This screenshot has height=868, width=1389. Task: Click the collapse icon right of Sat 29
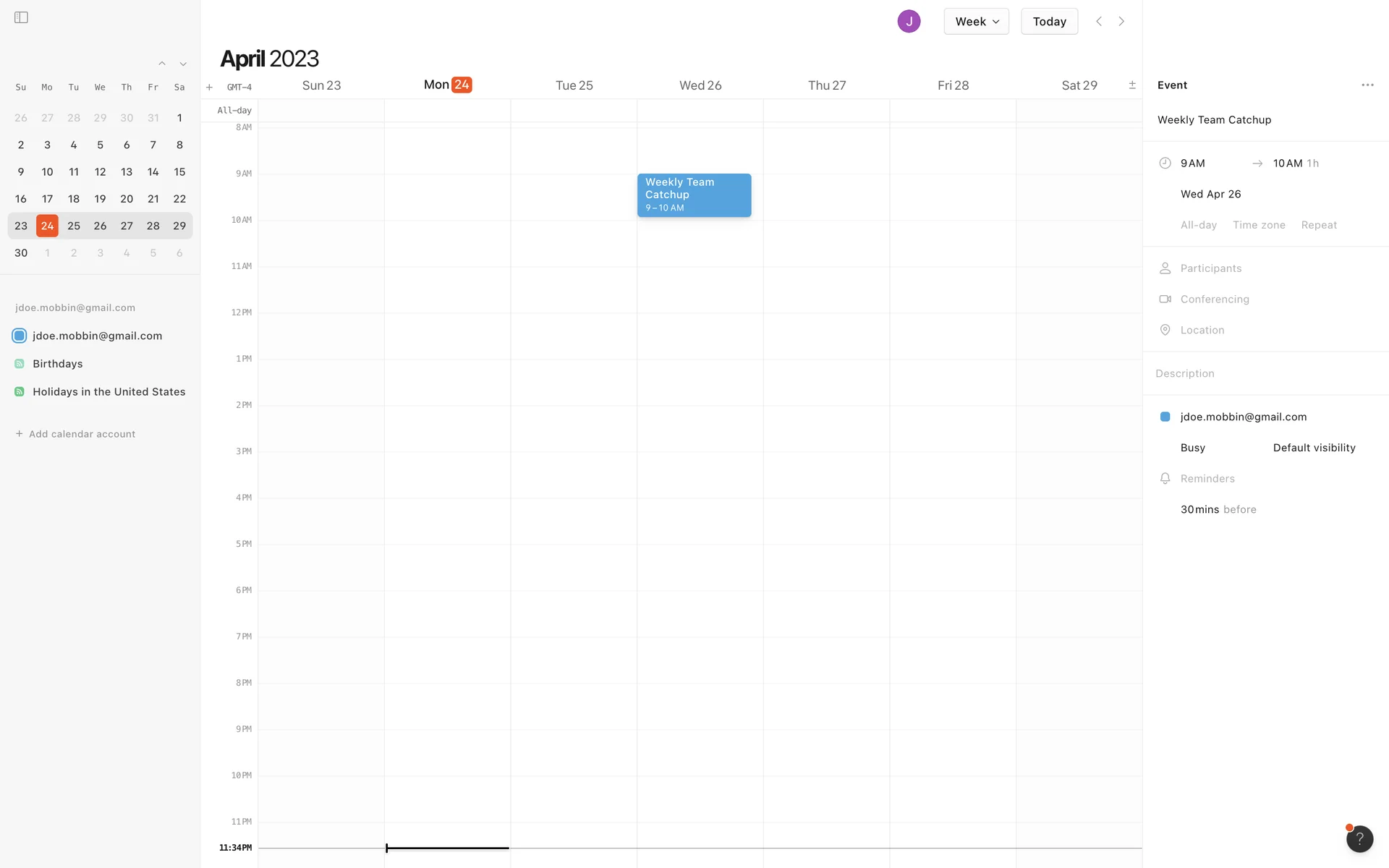(x=1132, y=85)
